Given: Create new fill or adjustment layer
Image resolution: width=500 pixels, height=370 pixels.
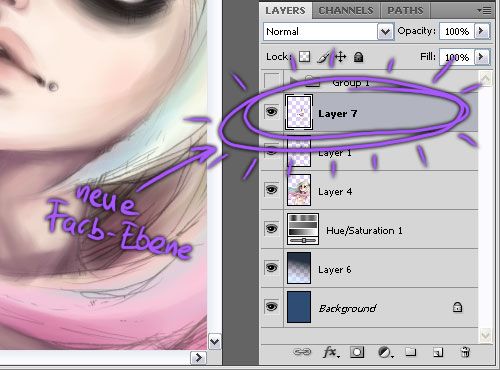Looking at the screenshot, I should pyautogui.click(x=385, y=352).
